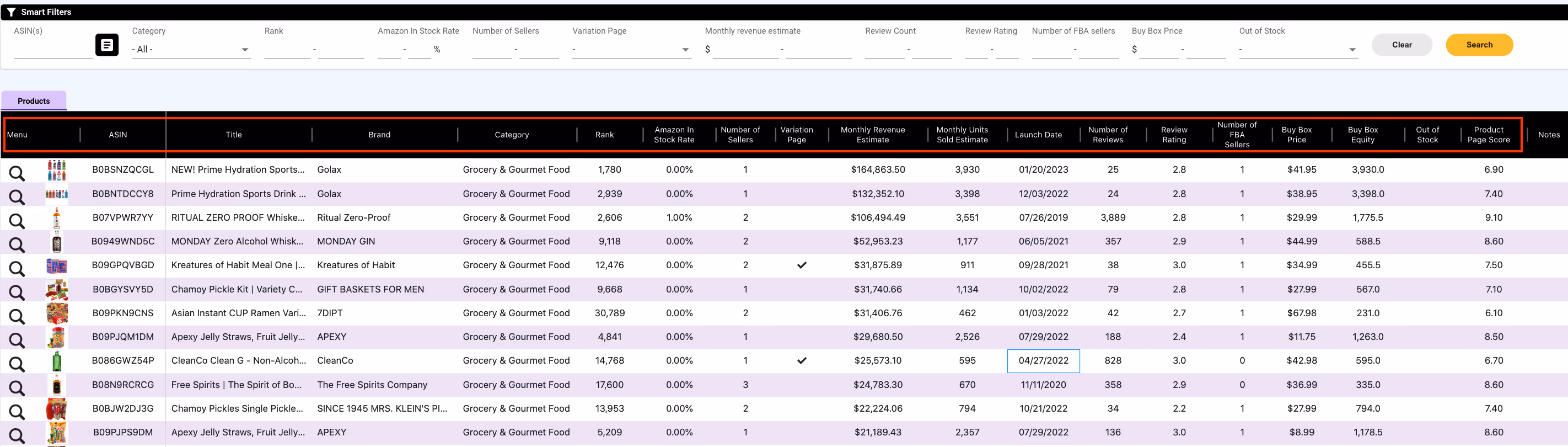Screen dimensions: 1568x447
Task: Click thumbnail of Asian Instant CUP Ramen
Action: [x=57, y=313]
